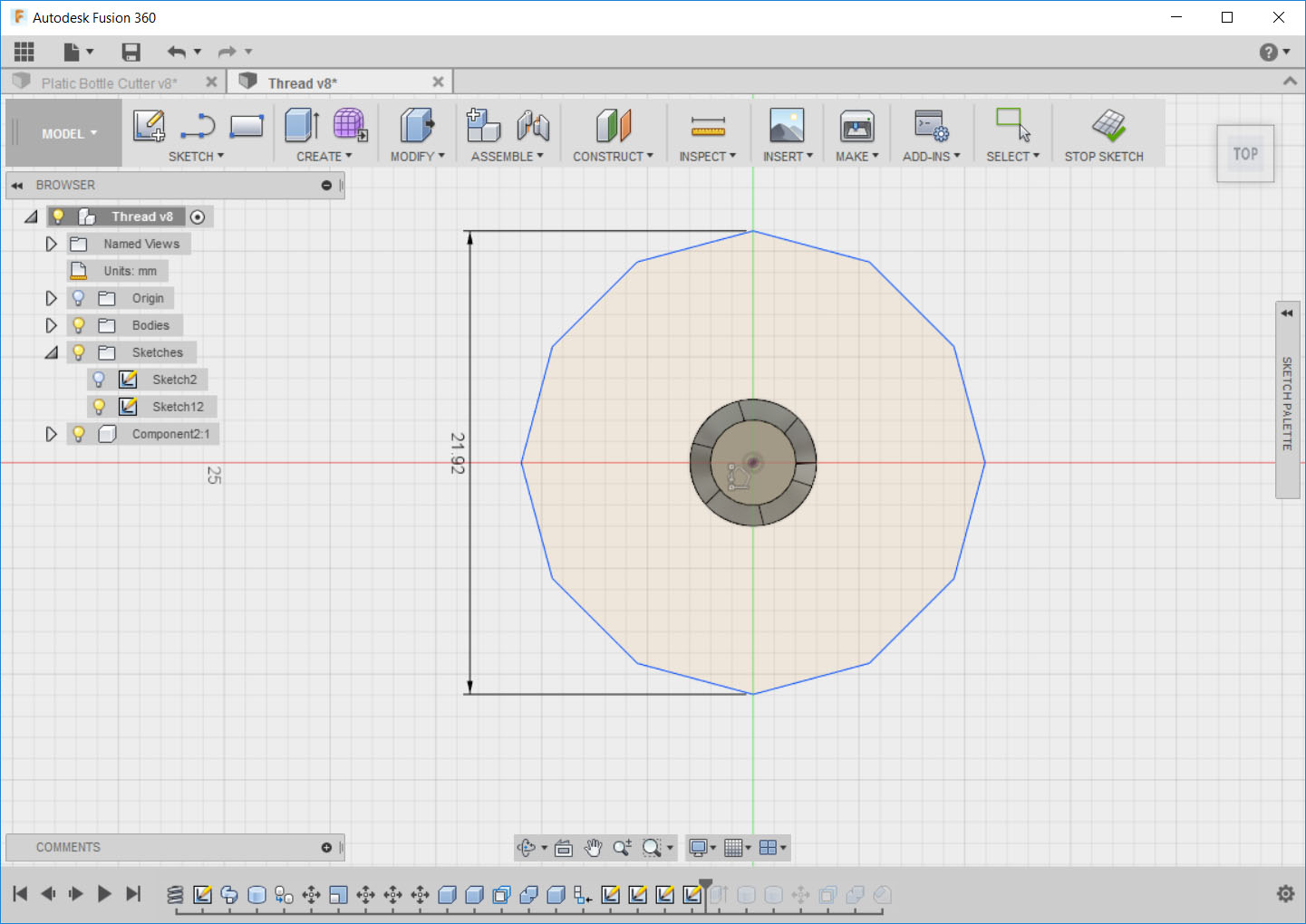Switch to the Platic Bottle Cutter v8 tab
The height and width of the screenshot is (924, 1306).
pos(113,82)
